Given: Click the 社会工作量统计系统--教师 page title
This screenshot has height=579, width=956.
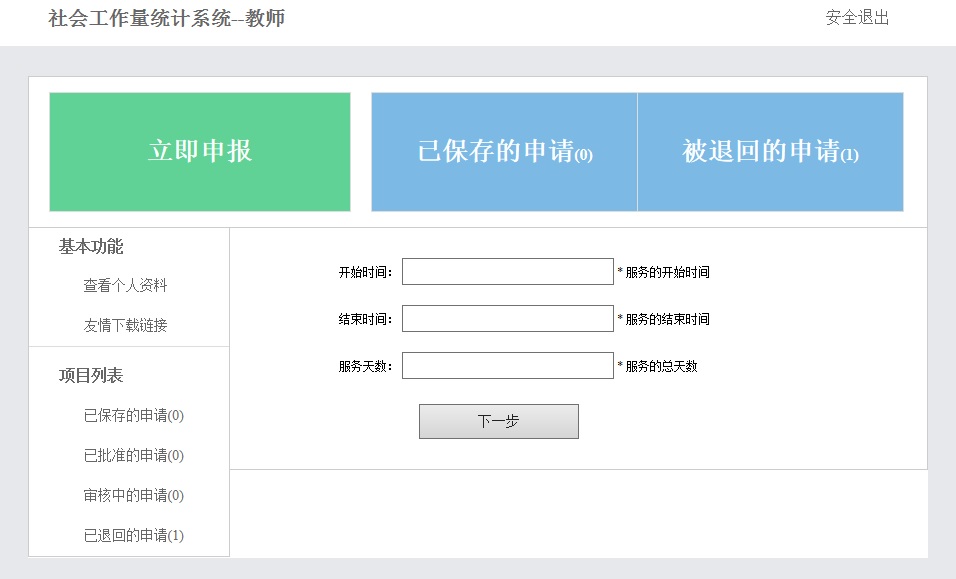Looking at the screenshot, I should (166, 18).
